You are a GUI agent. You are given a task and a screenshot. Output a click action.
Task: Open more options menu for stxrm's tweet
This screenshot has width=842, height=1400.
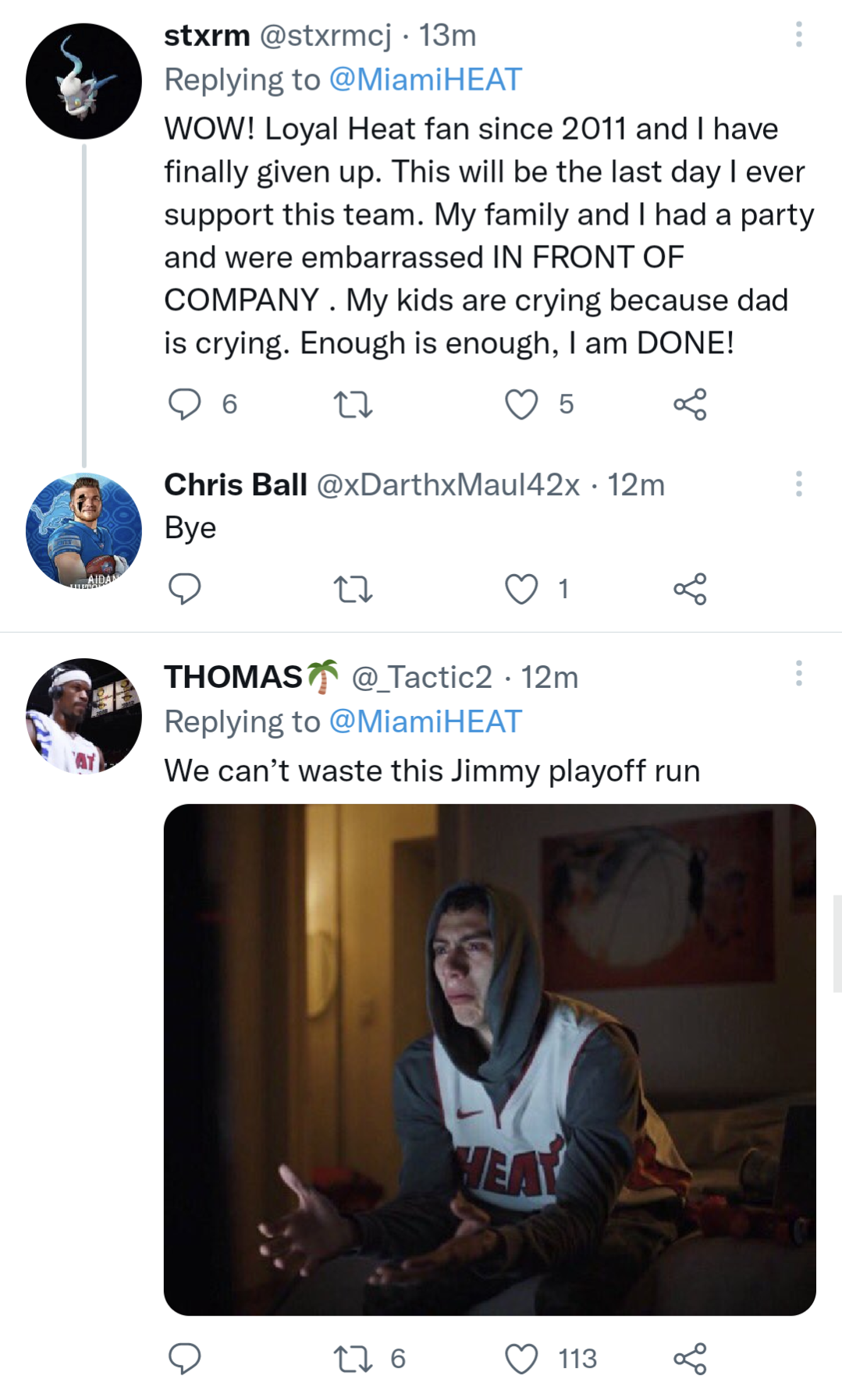click(x=798, y=34)
